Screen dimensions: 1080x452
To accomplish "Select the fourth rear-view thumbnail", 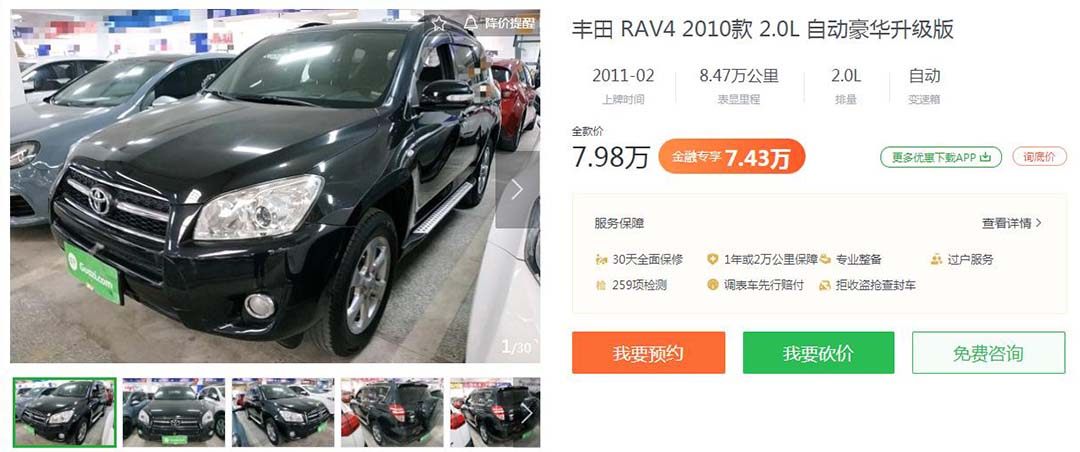I will 392,412.
